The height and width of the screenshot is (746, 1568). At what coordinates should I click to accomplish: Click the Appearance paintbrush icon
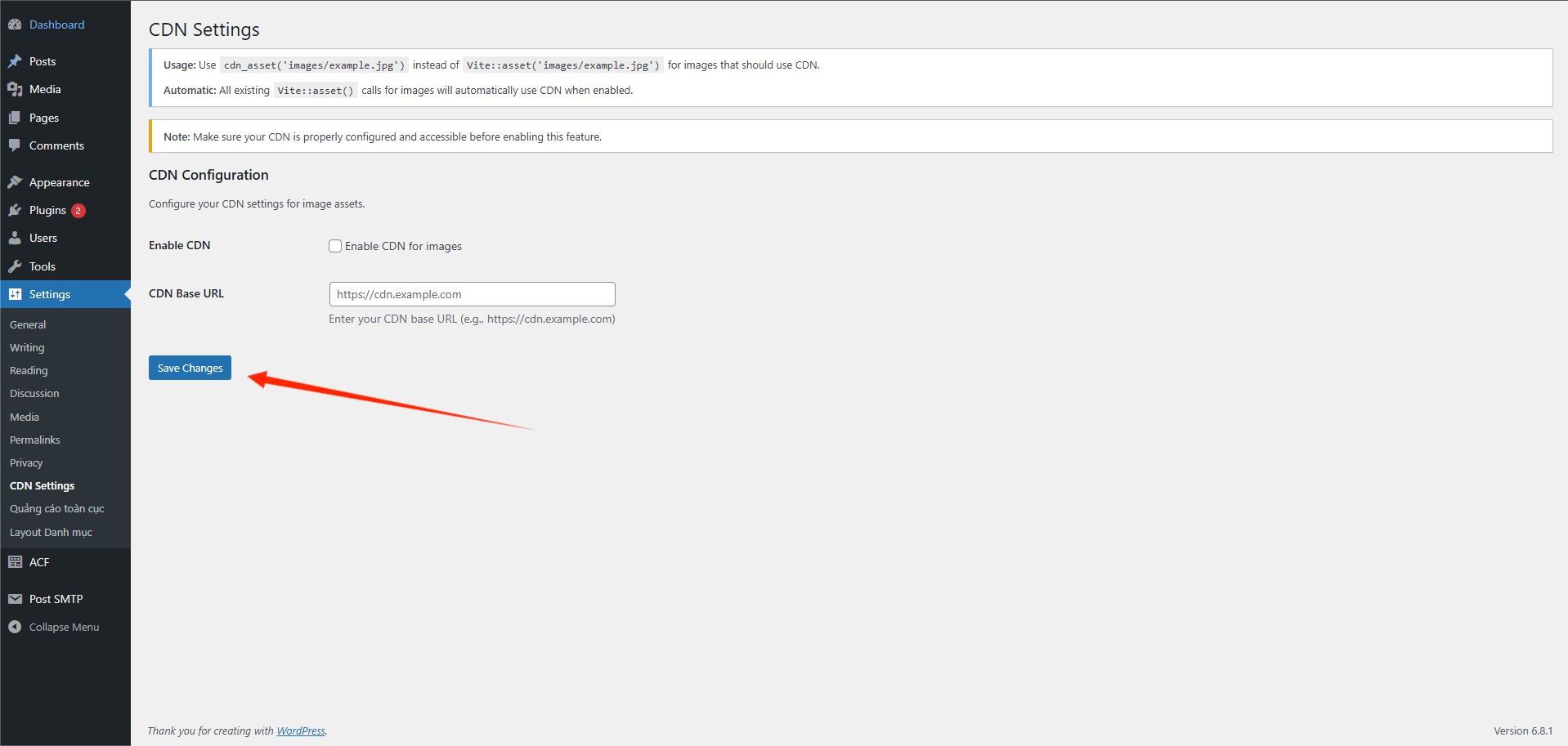click(15, 182)
